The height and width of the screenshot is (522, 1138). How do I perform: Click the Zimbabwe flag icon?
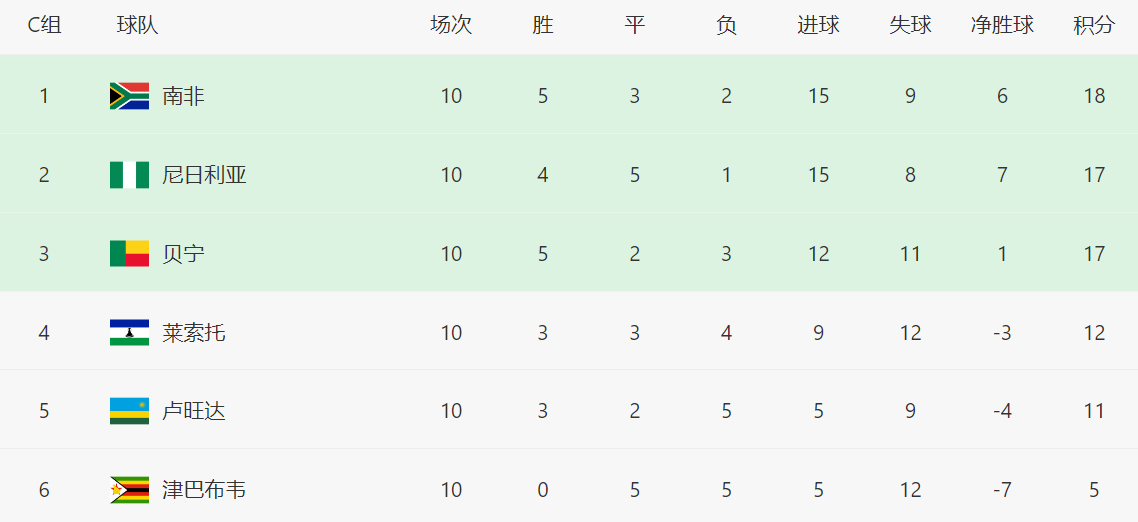point(129,490)
